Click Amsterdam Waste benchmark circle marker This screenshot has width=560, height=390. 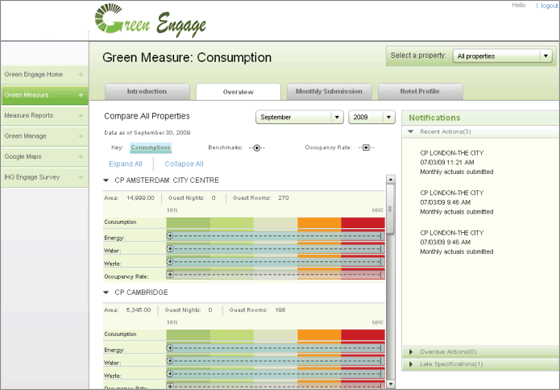click(x=170, y=261)
